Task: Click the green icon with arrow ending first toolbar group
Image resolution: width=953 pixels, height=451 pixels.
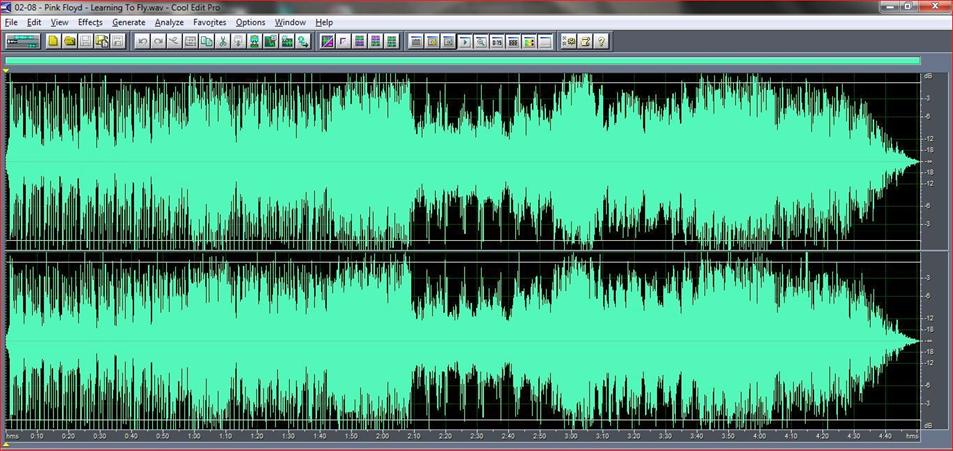Action: coord(303,41)
